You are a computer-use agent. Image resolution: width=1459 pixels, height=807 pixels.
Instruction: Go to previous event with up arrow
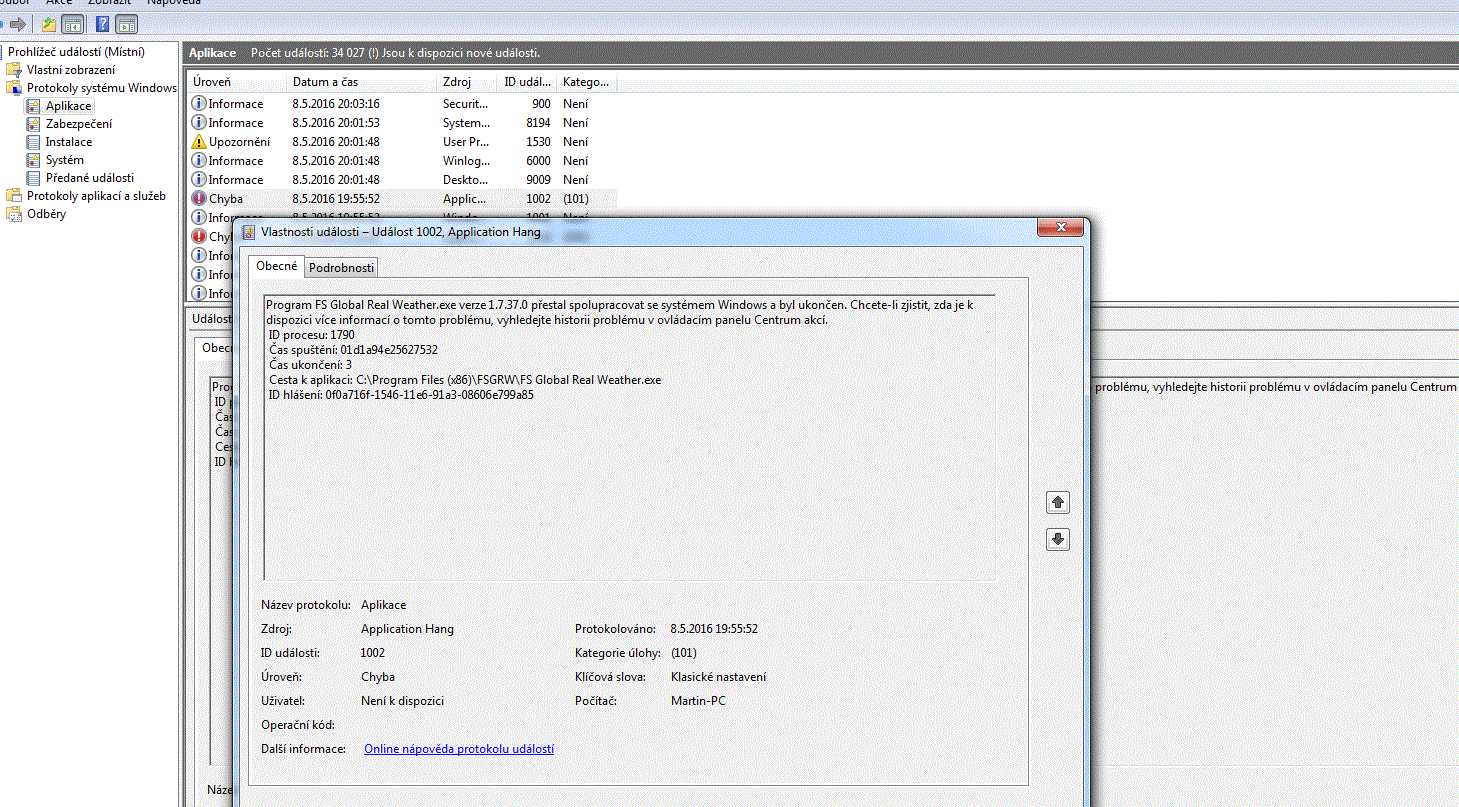point(1058,502)
